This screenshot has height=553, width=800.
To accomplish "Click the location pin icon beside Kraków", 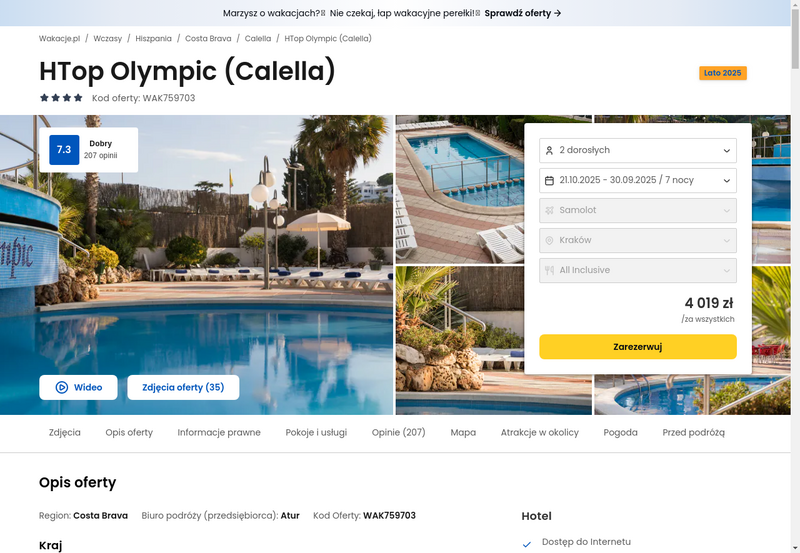I will coord(549,240).
